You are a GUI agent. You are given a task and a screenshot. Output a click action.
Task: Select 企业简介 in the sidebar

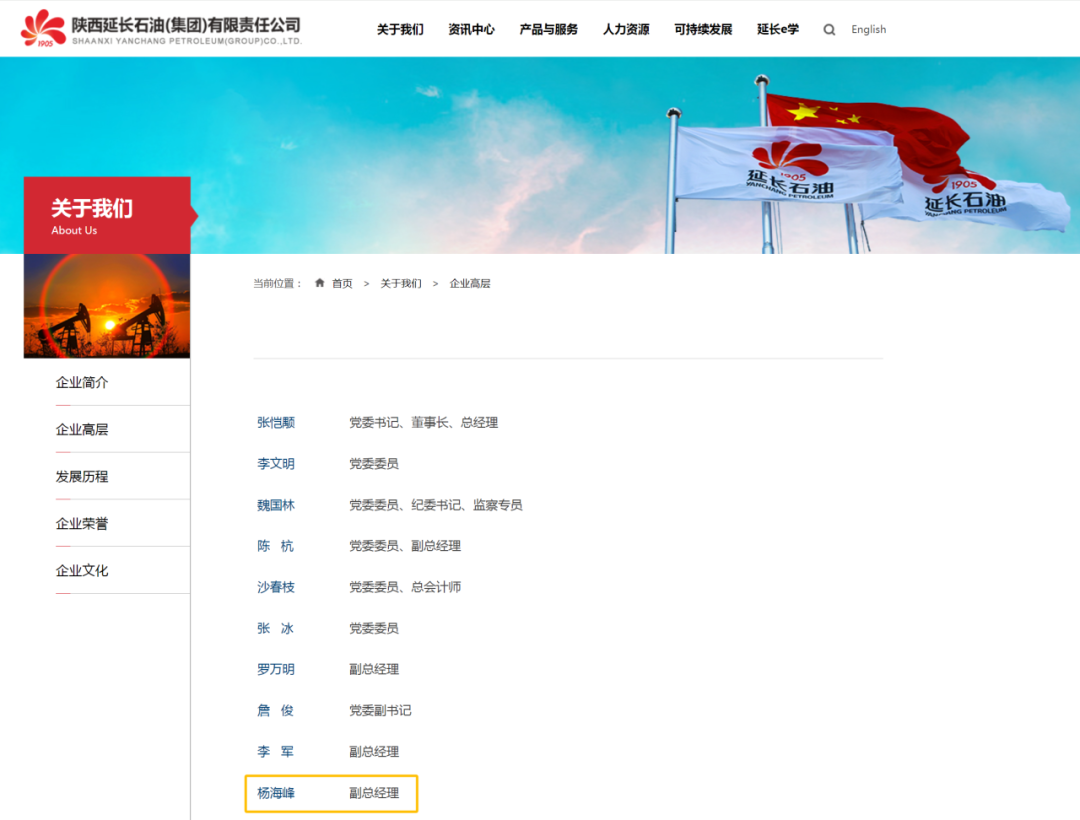tap(81, 382)
